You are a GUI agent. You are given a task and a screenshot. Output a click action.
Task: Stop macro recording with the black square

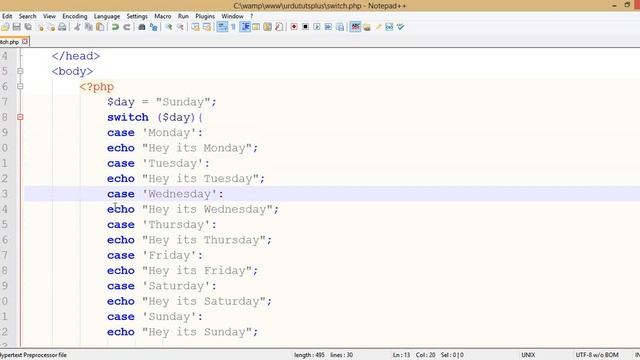(305, 27)
